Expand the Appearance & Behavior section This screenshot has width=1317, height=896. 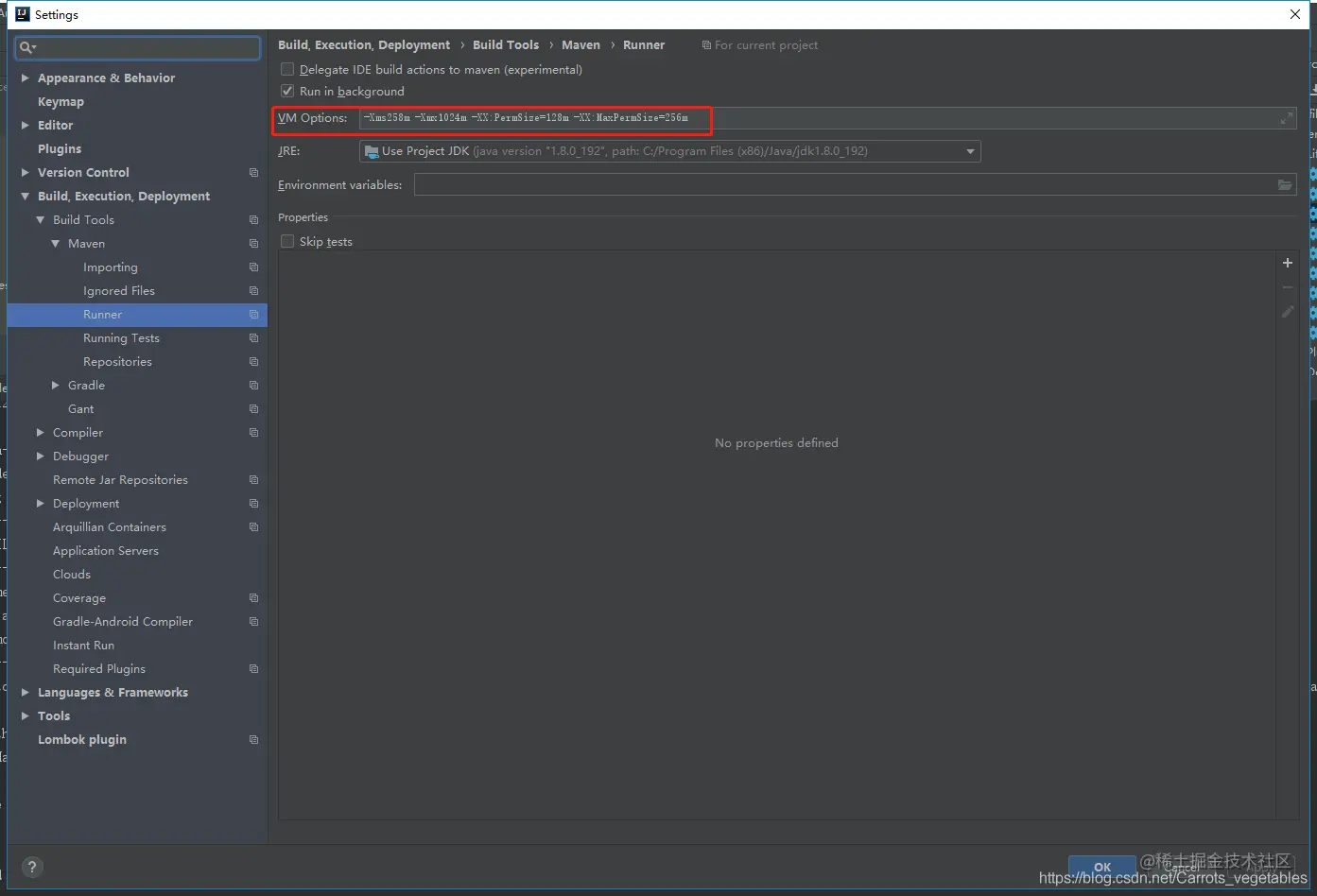(x=26, y=78)
